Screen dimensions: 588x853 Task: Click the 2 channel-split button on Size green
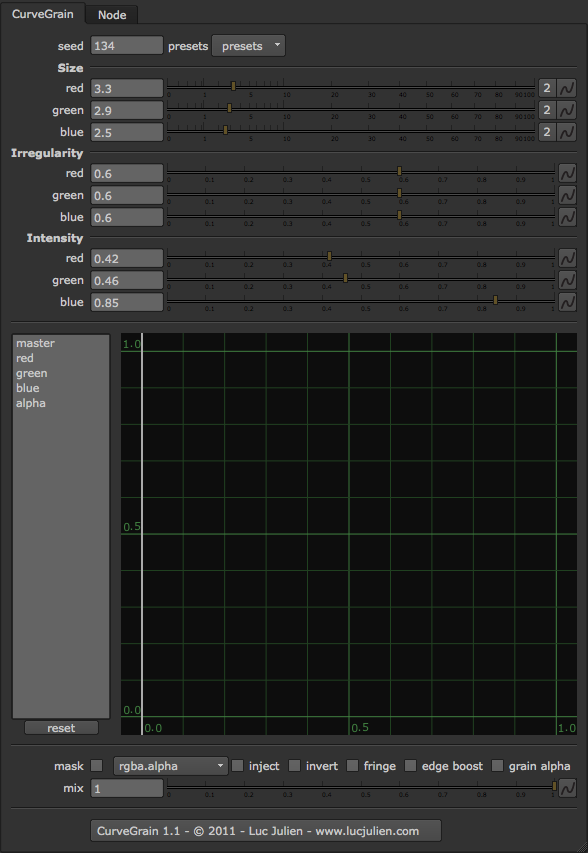point(547,110)
